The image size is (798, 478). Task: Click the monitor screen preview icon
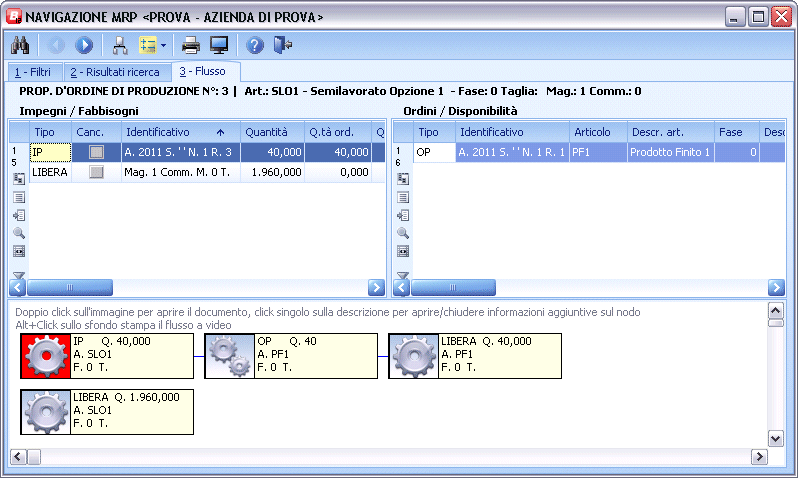[x=219, y=45]
